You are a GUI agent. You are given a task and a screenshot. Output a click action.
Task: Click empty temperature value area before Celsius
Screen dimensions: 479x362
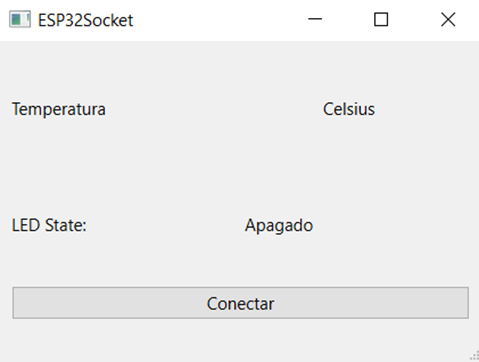click(213, 109)
